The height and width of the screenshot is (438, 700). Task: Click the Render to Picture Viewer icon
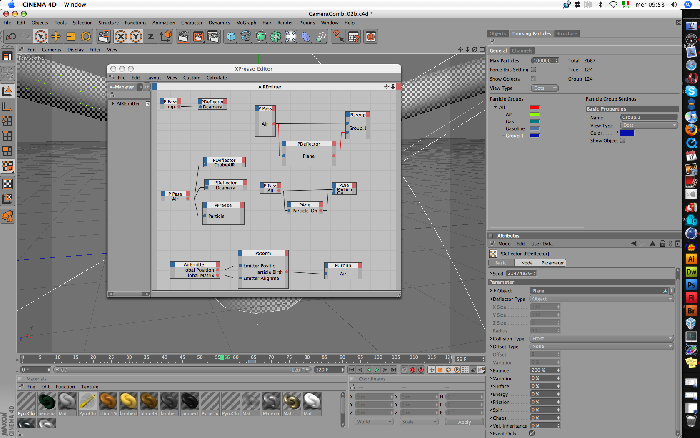tap(198, 36)
